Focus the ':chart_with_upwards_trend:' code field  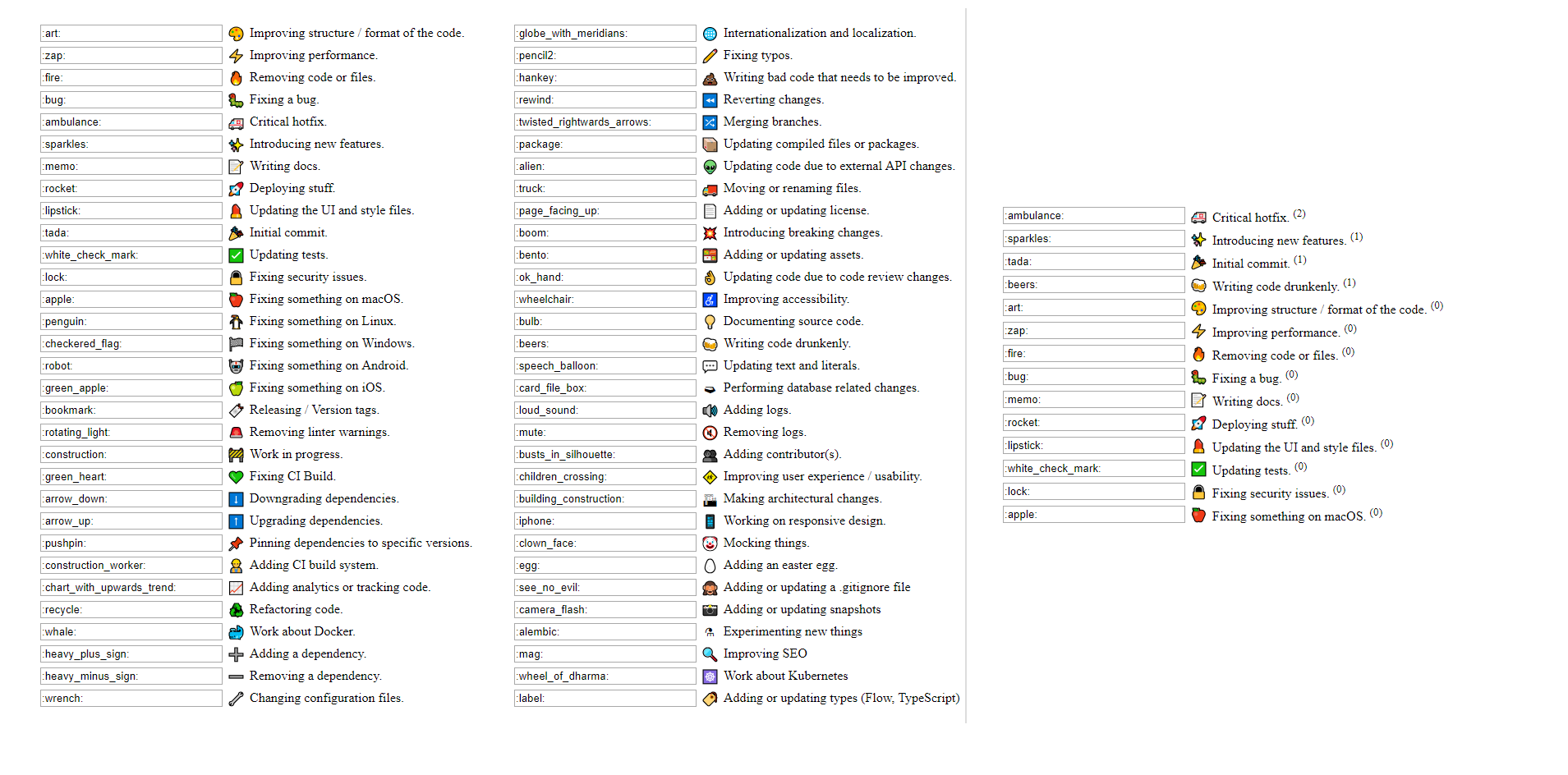pos(131,588)
